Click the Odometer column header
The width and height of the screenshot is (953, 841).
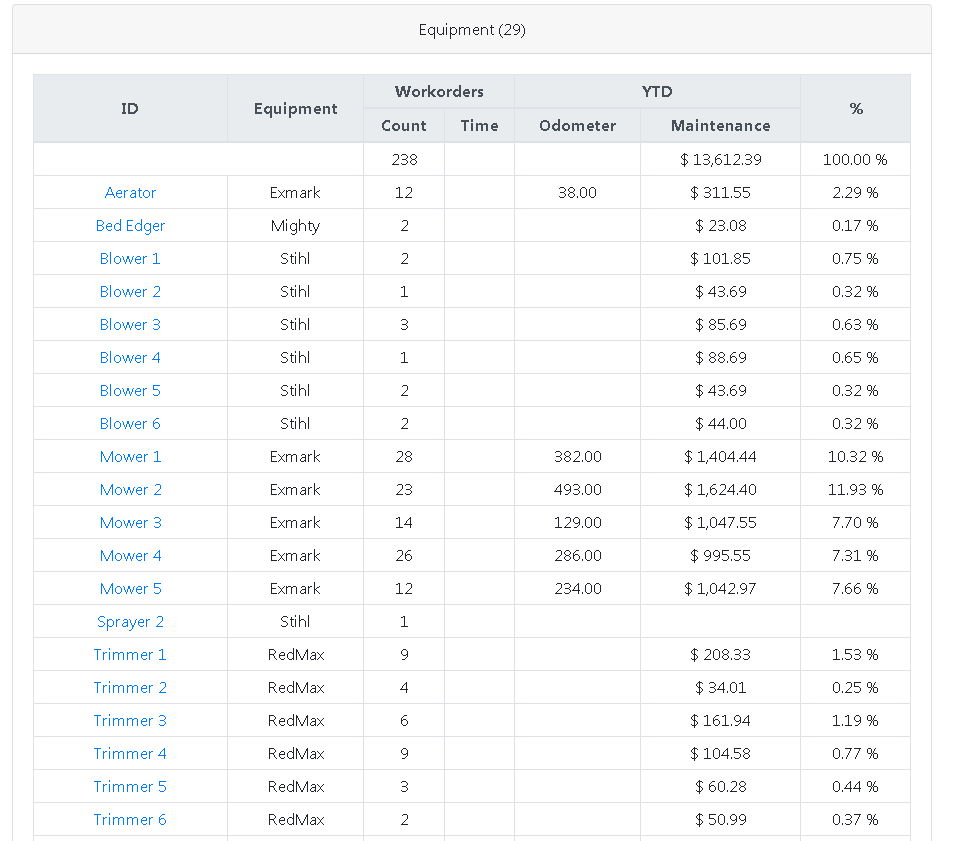pyautogui.click(x=577, y=126)
